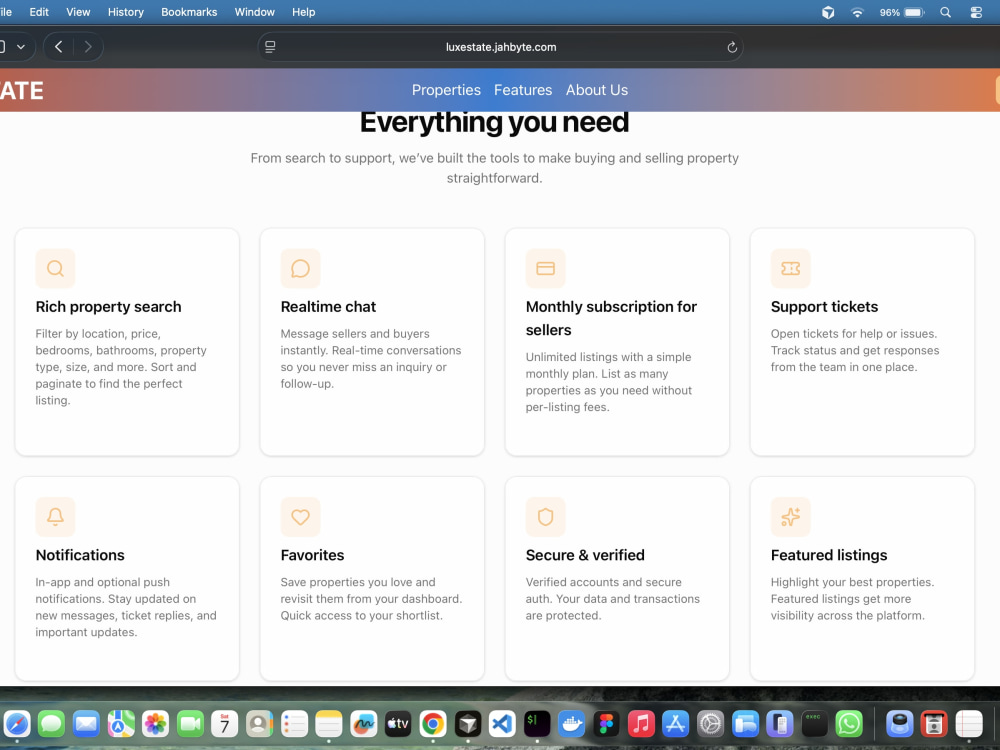This screenshot has height=750, width=1000.
Task: Click the 'Notifications' card heading
Action: click(x=80, y=555)
